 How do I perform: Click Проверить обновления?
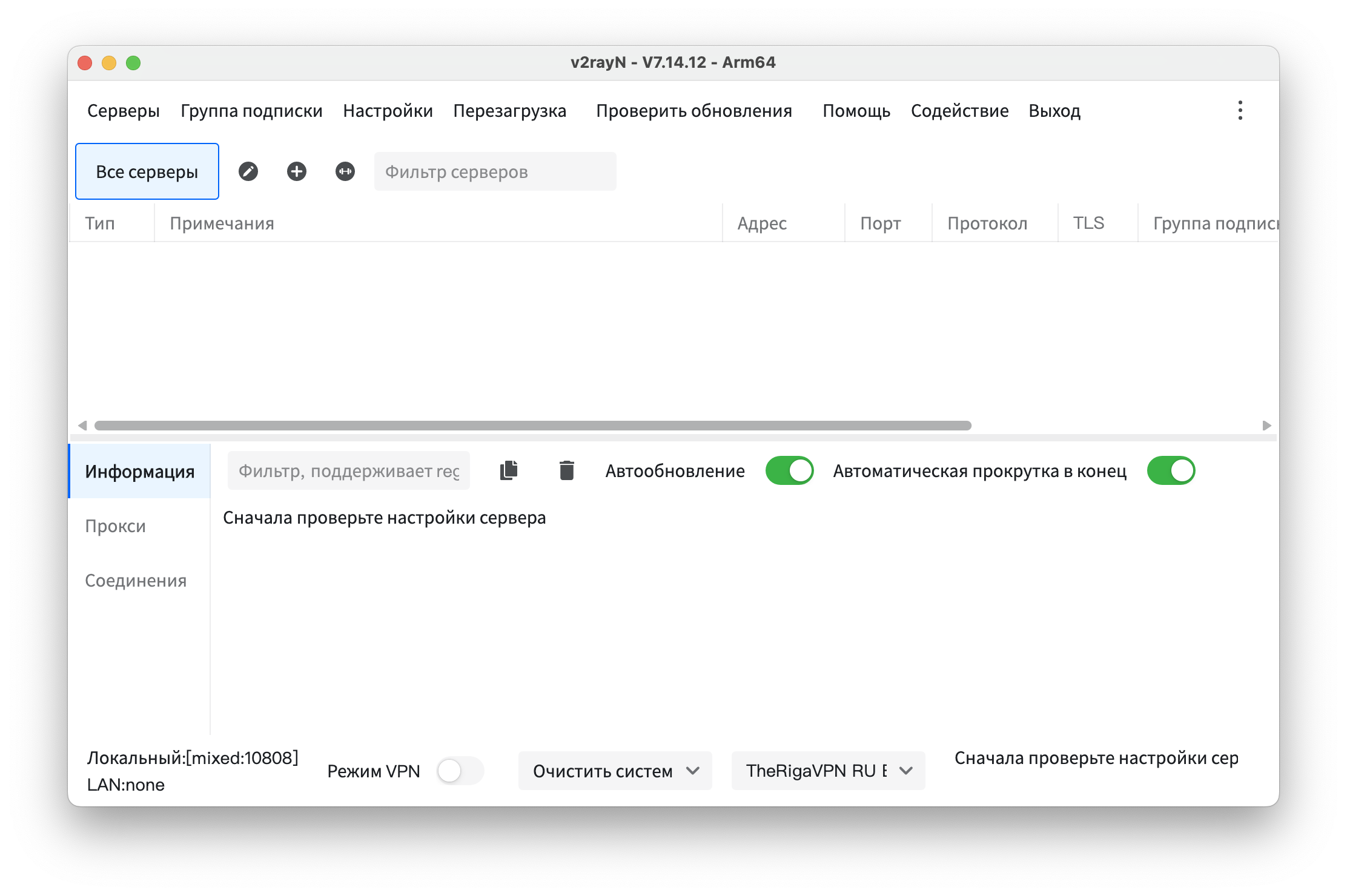[694, 111]
